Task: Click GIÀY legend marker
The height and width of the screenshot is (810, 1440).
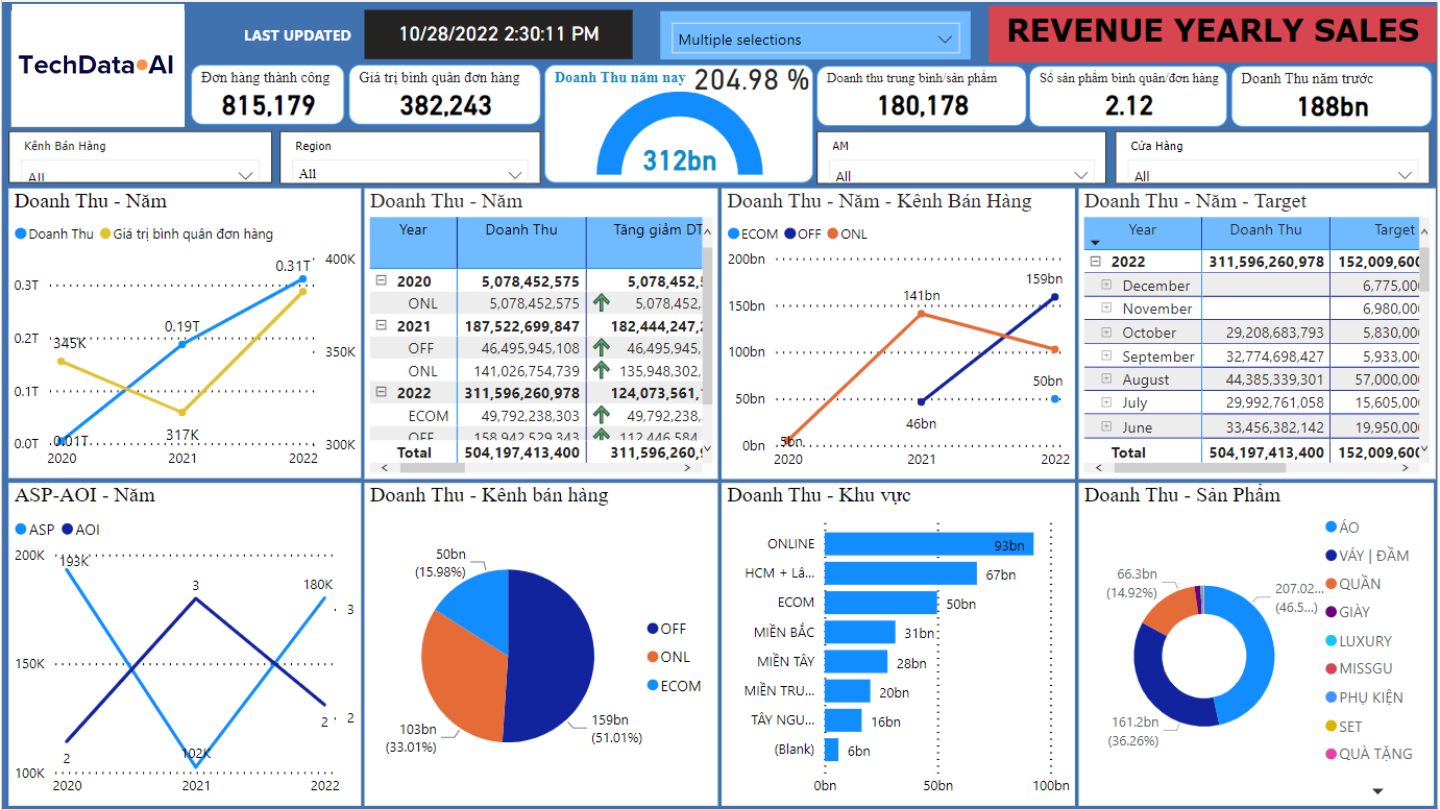Action: pos(1331,612)
